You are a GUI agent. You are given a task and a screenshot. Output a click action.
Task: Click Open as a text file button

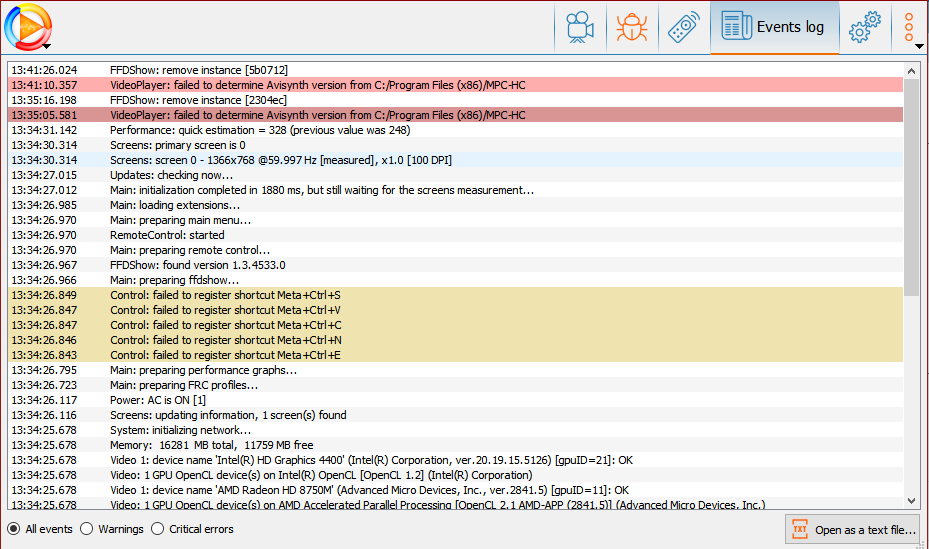tap(853, 529)
